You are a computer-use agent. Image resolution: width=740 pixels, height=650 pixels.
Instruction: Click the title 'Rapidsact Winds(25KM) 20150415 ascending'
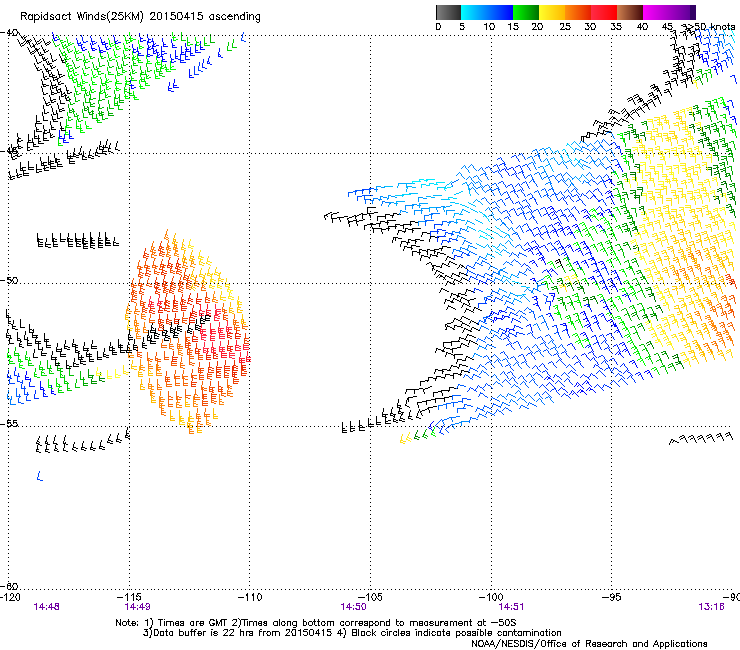tap(140, 16)
